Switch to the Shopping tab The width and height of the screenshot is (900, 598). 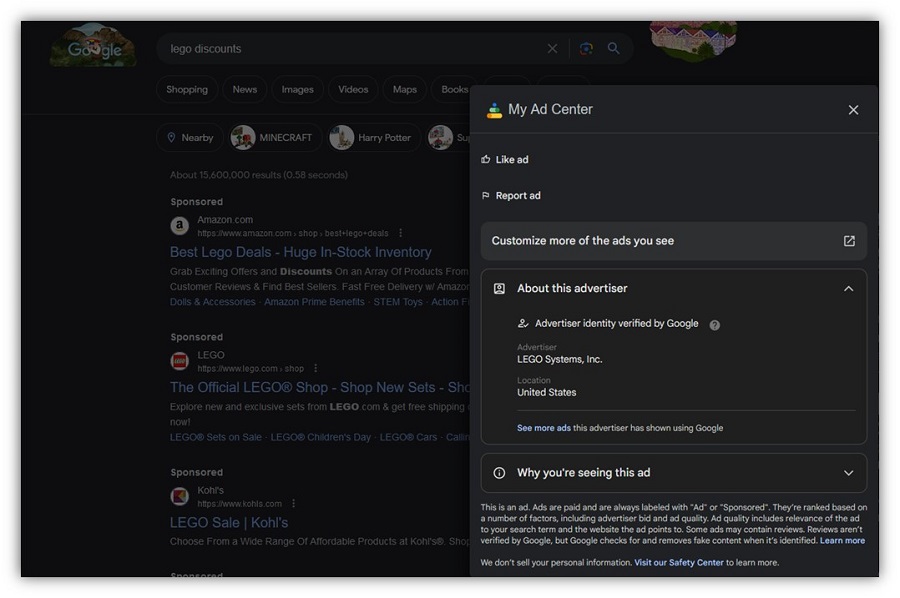tap(187, 90)
